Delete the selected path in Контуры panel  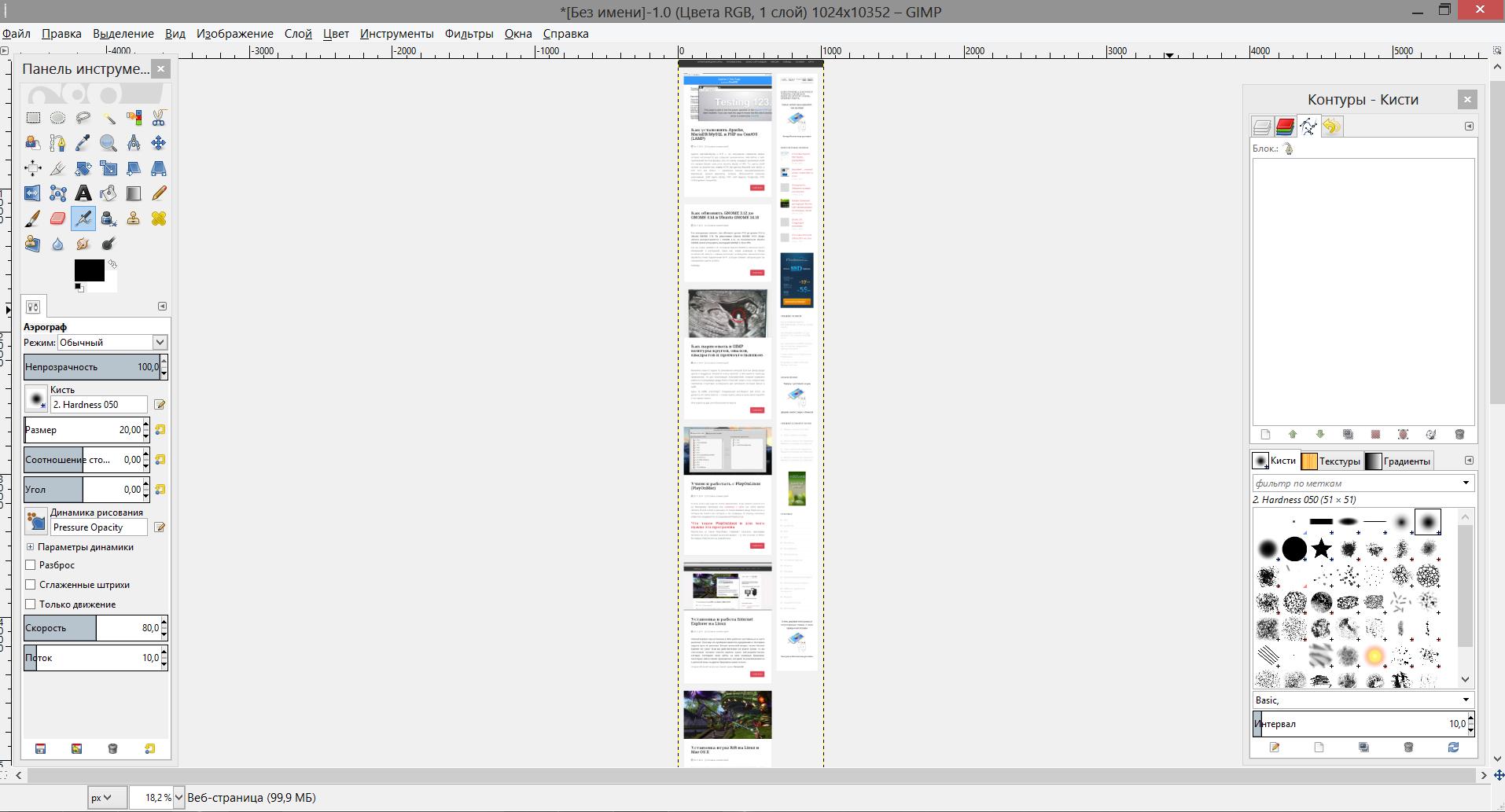click(1459, 435)
